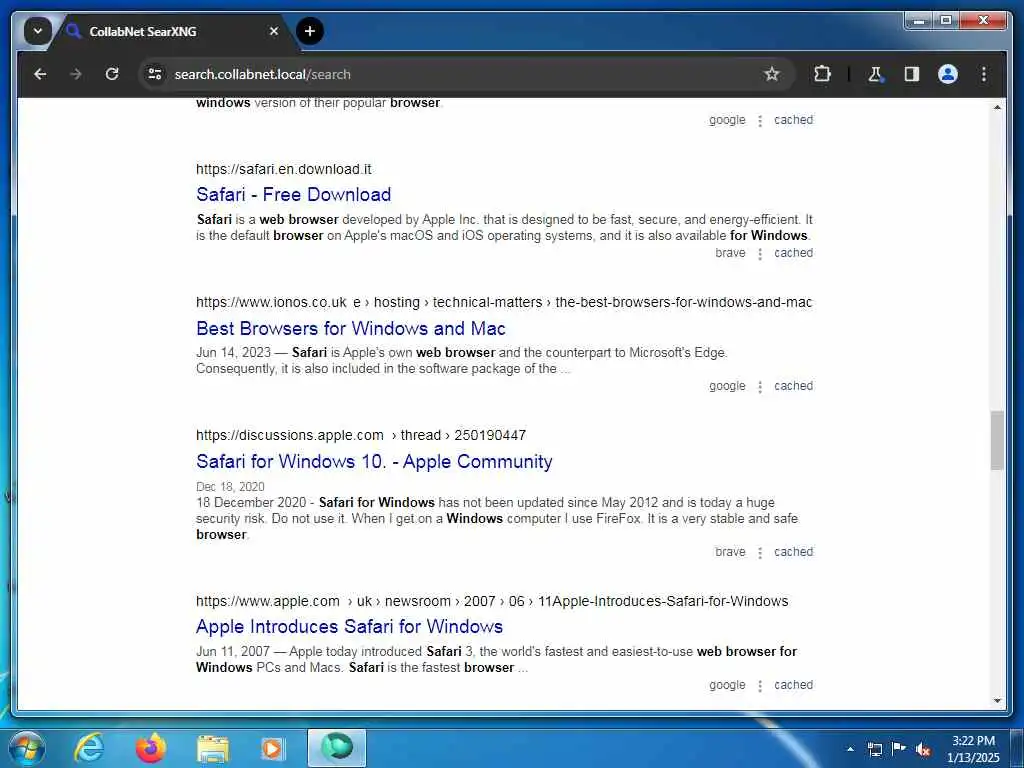Click the network tray icon

(x=874, y=749)
